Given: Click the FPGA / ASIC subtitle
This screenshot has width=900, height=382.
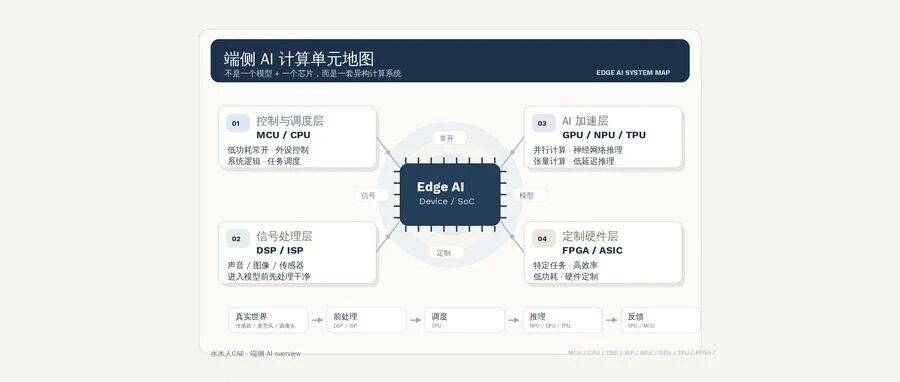Looking at the screenshot, I should [x=592, y=251].
